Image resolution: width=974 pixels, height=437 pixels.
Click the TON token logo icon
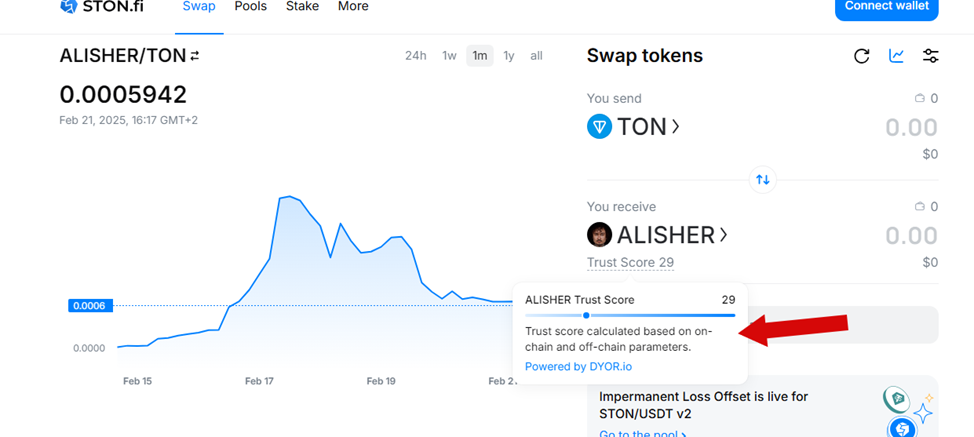click(x=599, y=127)
